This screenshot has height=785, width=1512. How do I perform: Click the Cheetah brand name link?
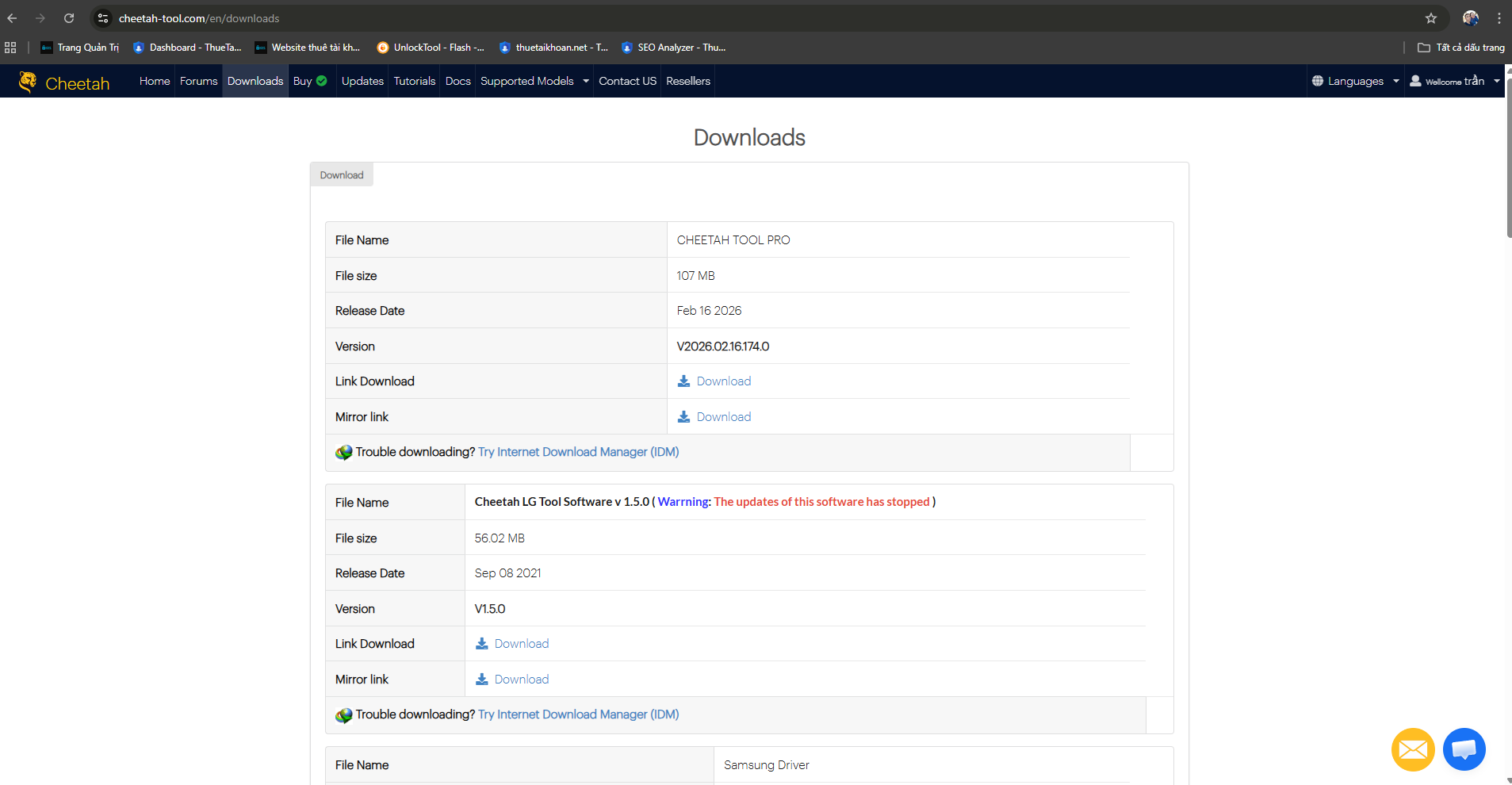[78, 83]
